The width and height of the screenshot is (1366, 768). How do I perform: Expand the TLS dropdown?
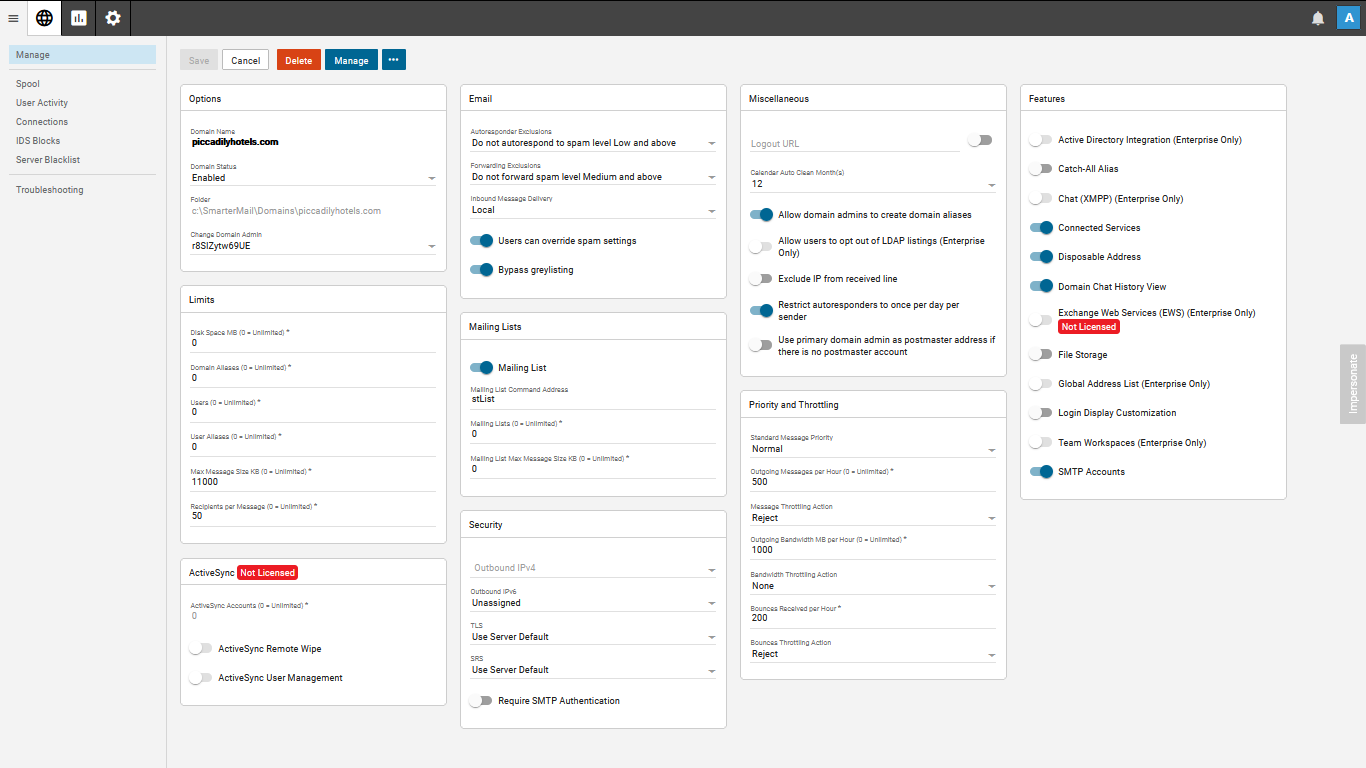point(593,637)
